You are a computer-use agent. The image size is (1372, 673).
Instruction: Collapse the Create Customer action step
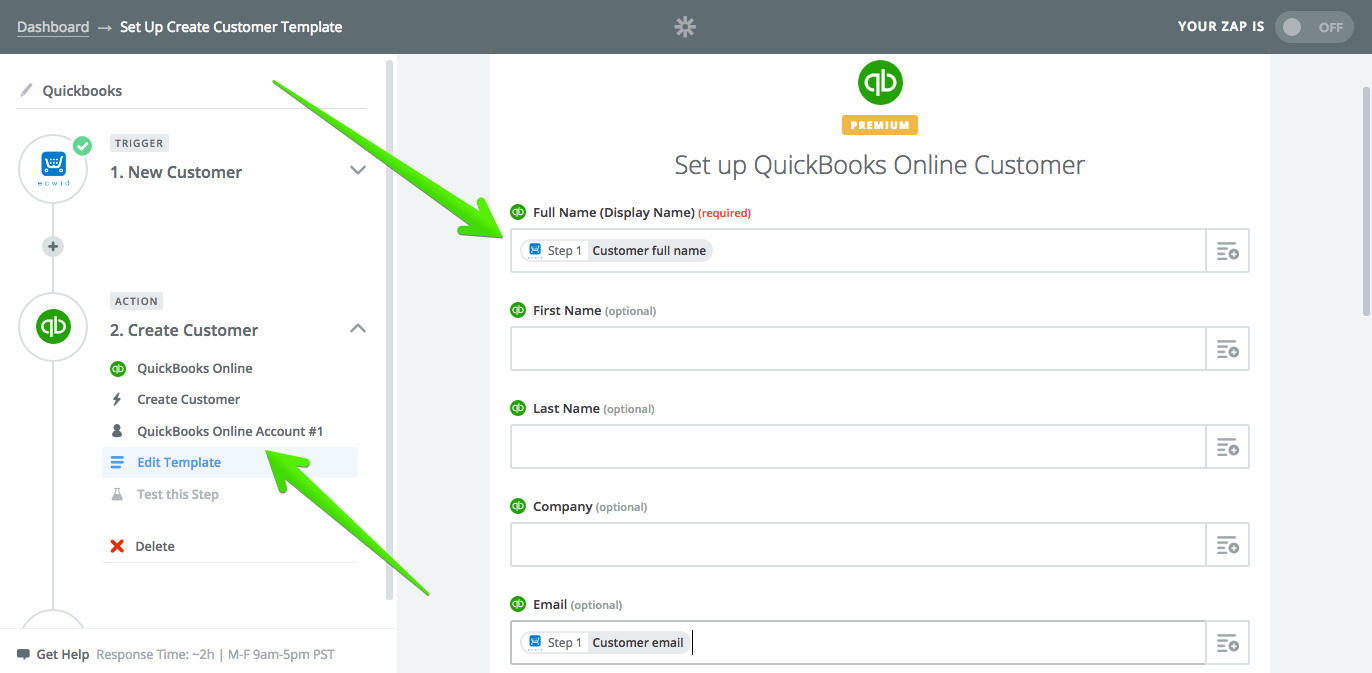point(357,328)
